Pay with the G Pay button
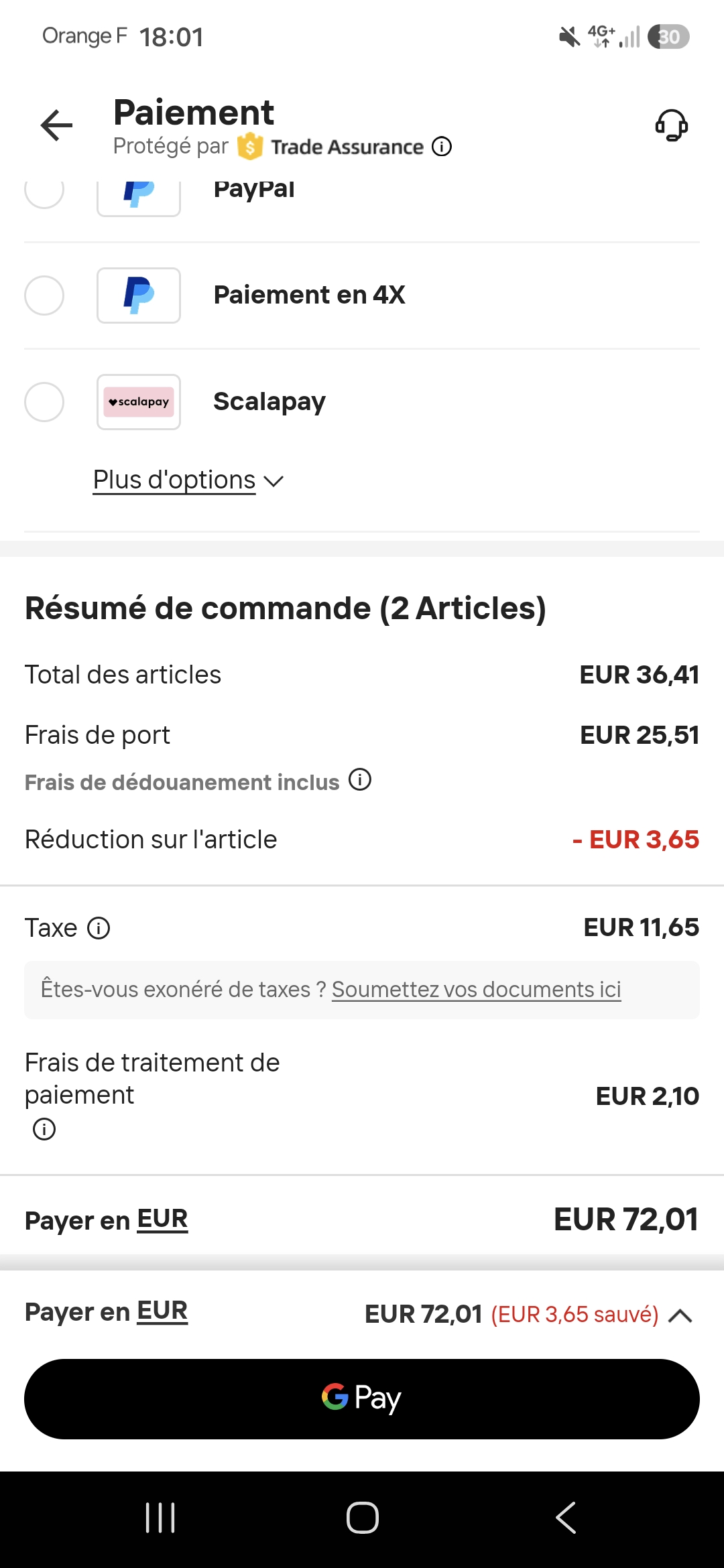The height and width of the screenshot is (1568, 724). pos(362,1399)
